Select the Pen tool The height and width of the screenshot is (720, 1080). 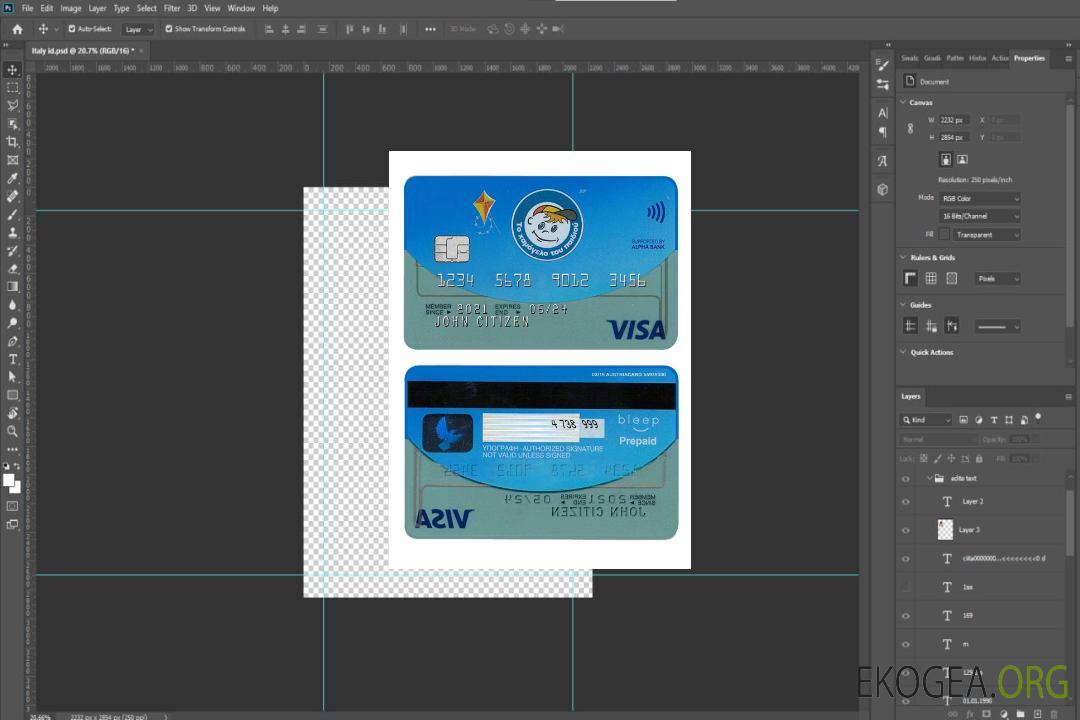tap(12, 341)
